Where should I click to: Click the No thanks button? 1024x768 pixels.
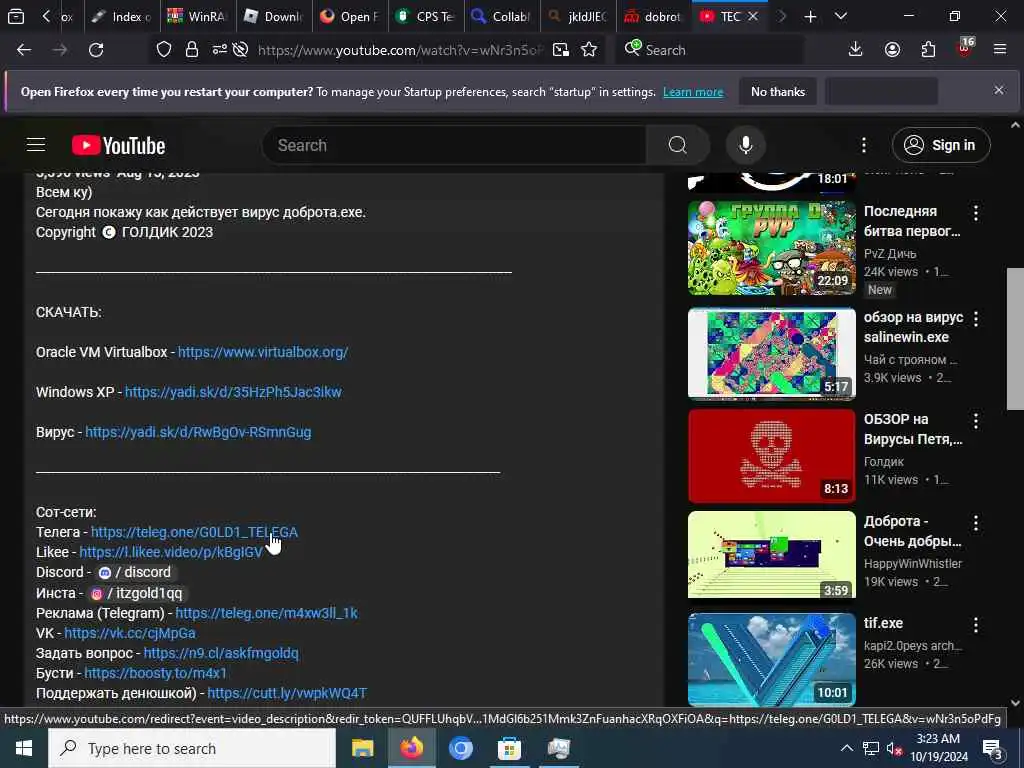(x=778, y=91)
